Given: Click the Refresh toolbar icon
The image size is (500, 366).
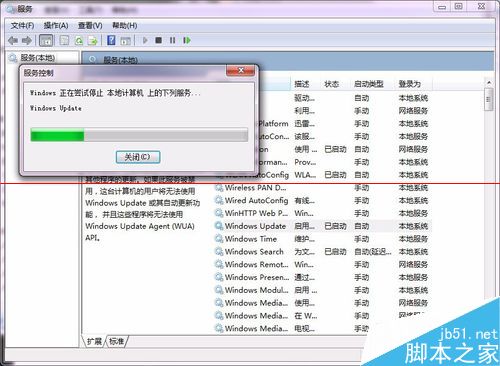Looking at the screenshot, I should tap(79, 41).
